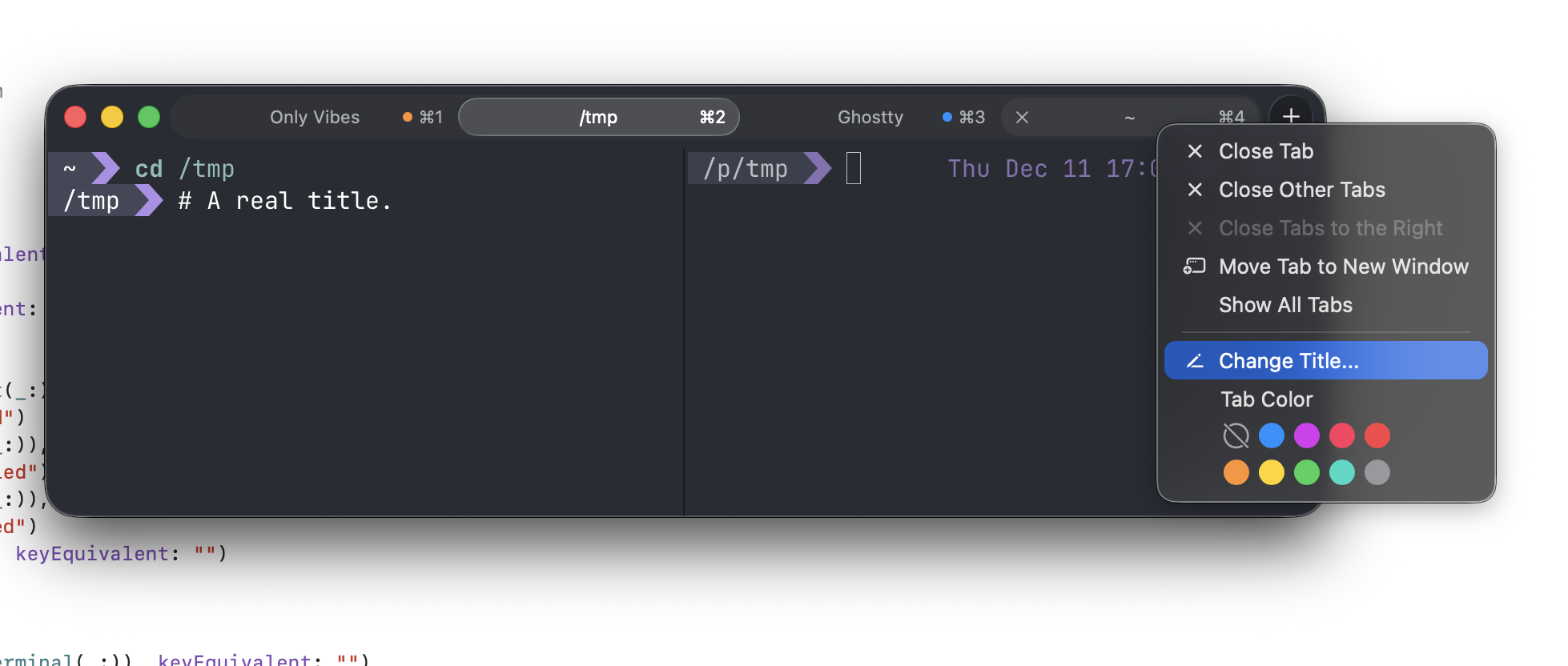Apply the teal tab color swatch
1568x666 pixels.
[x=1341, y=472]
